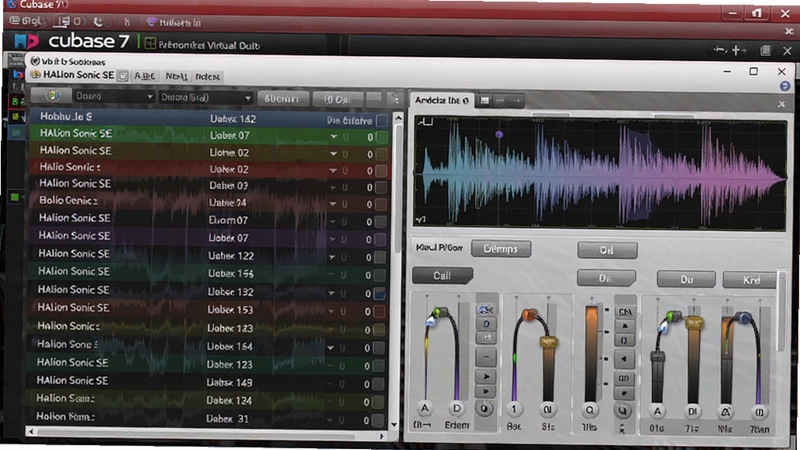Viewport: 800px width, 450px height.
Task: Toggle checkbox on the Uone. 02 row
Action: click(x=382, y=154)
